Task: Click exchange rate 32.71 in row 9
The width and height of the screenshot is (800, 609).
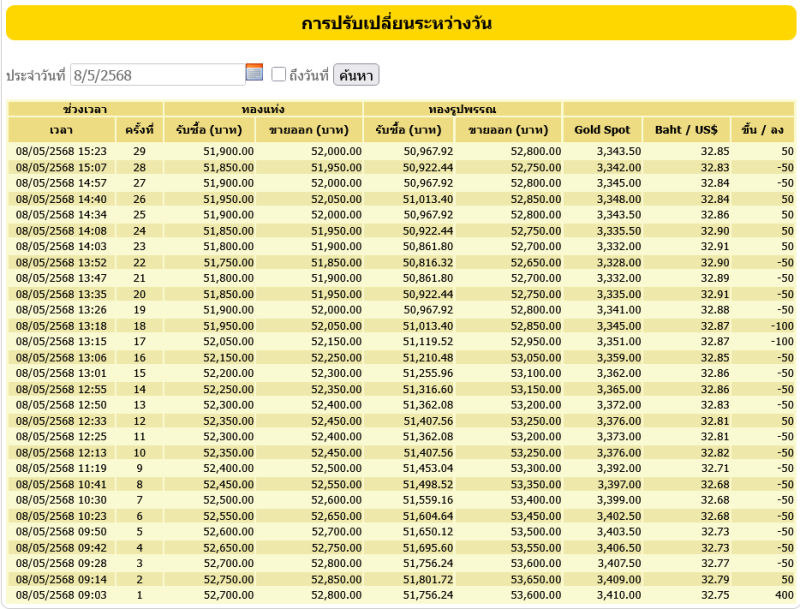Action: click(715, 468)
